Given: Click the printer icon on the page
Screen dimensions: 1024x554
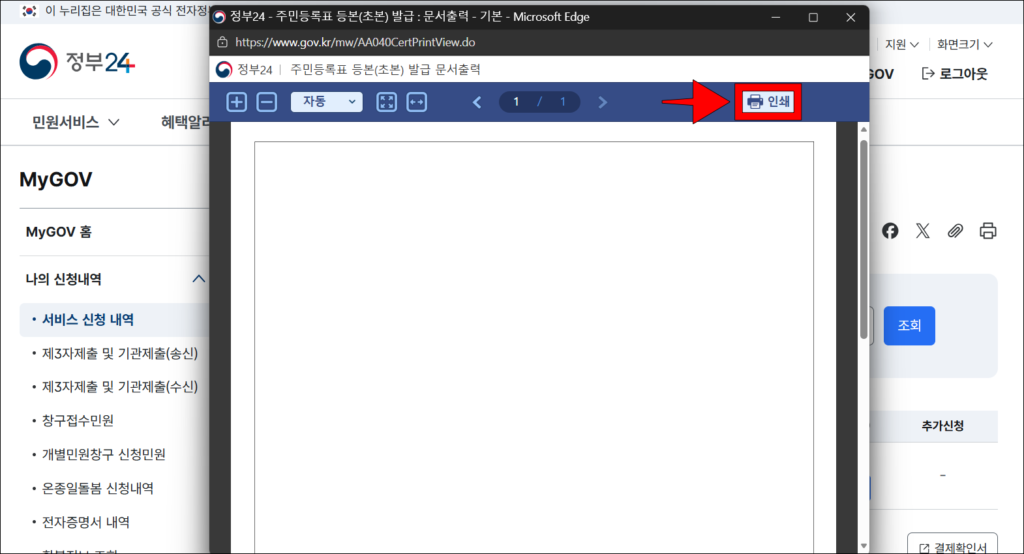Looking at the screenshot, I should coord(988,231).
